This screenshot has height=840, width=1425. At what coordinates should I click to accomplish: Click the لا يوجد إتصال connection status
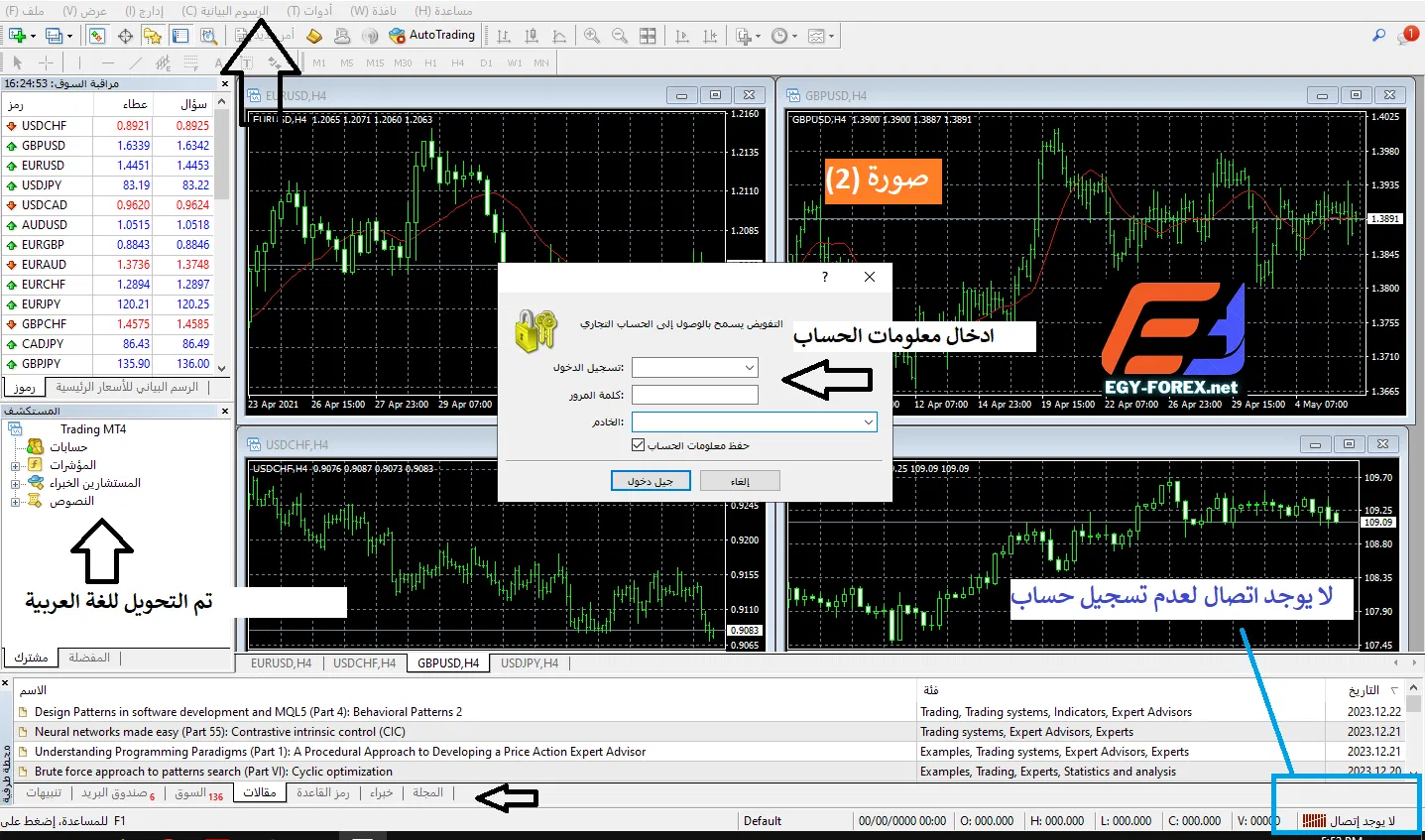tap(1349, 821)
